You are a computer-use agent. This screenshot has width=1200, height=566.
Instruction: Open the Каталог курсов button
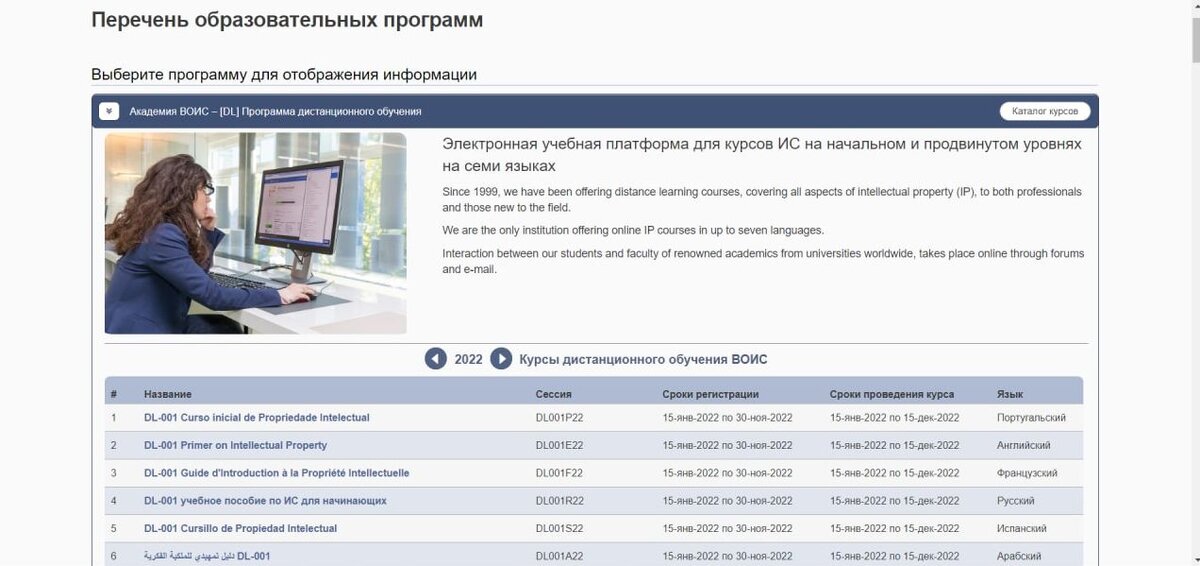point(1045,111)
